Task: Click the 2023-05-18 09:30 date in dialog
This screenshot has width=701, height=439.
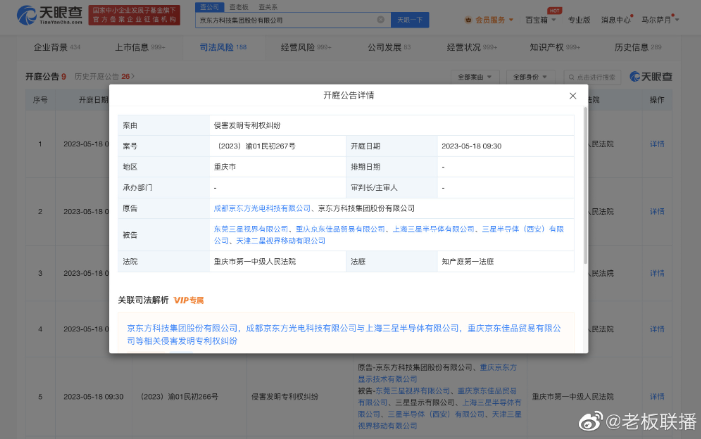Action: pos(471,146)
